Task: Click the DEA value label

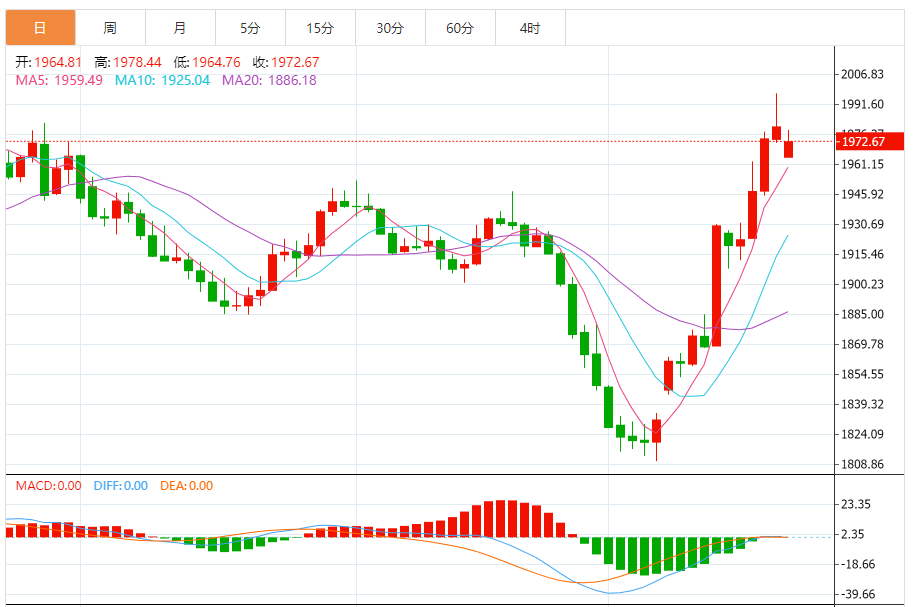Action: [x=186, y=486]
